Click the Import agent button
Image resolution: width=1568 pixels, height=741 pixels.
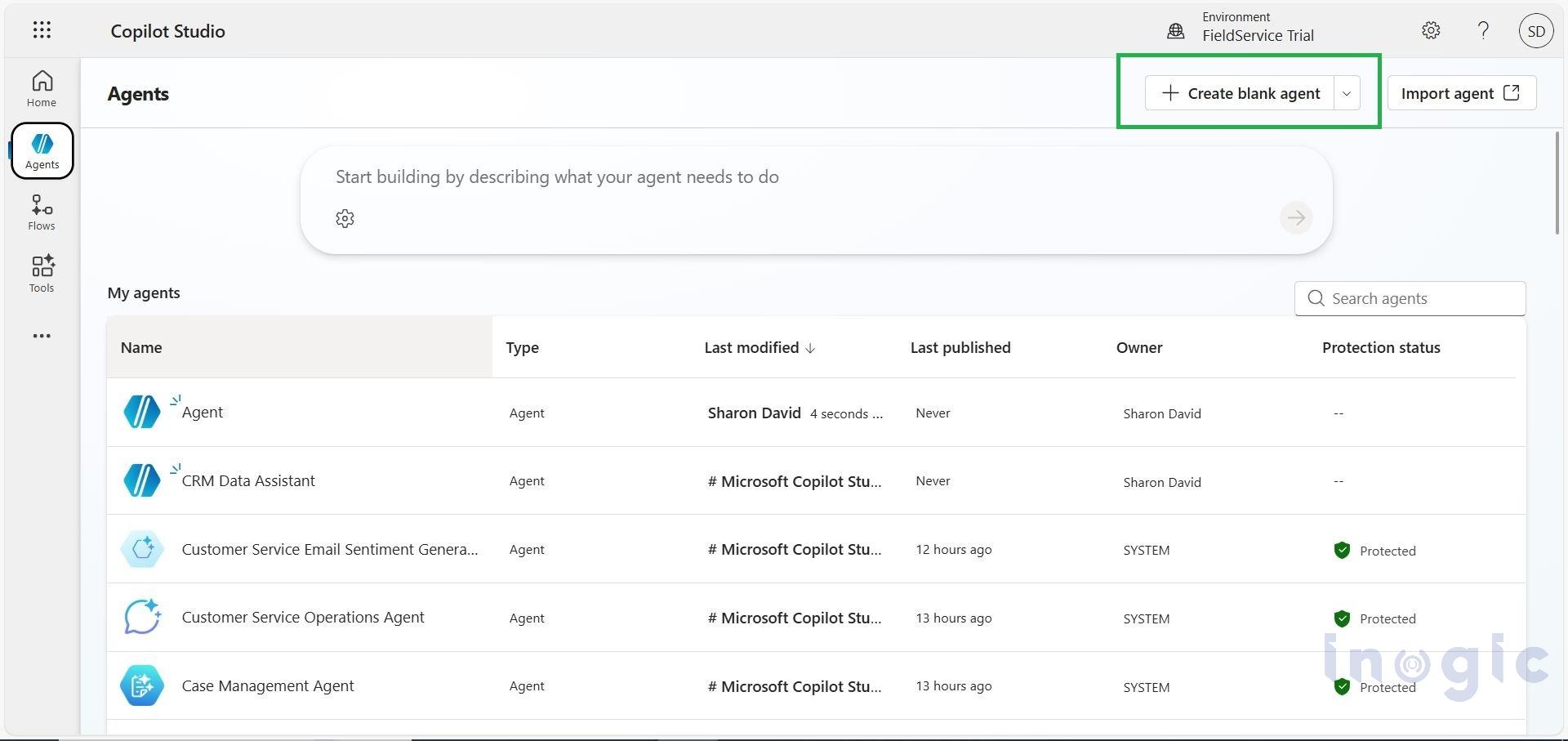pos(1461,93)
